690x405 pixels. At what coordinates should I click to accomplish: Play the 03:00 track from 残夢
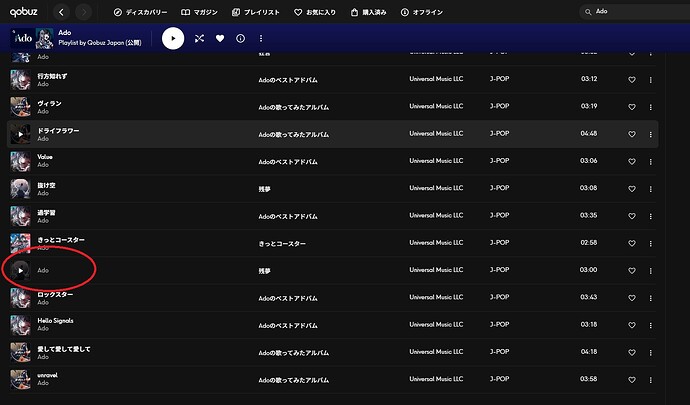pyautogui.click(x=20, y=271)
